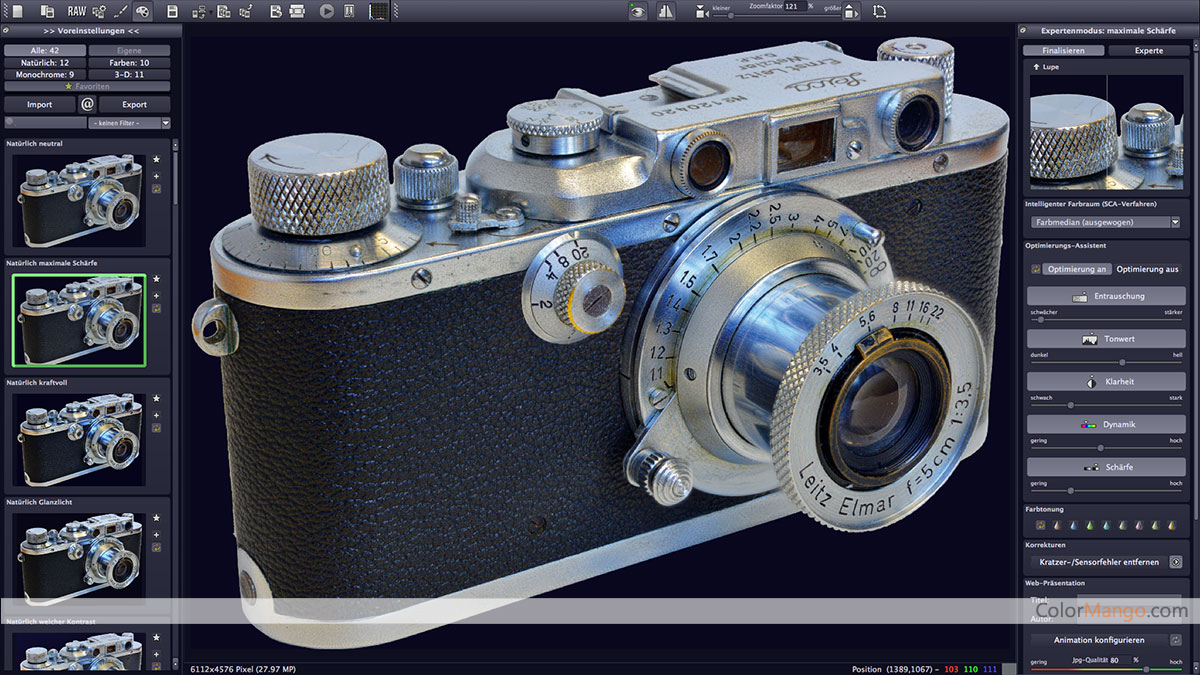1200x675 pixels.
Task: Select the Natürlich Glanzlicht preset thumbnail
Action: click(79, 560)
